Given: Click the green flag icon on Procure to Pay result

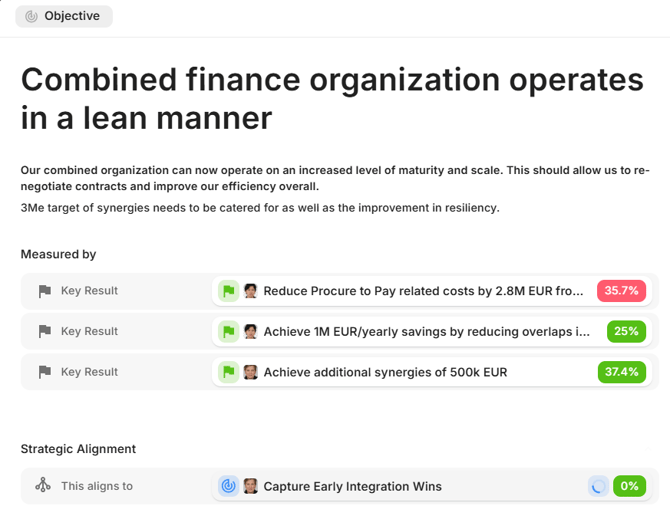Looking at the screenshot, I should [x=229, y=291].
